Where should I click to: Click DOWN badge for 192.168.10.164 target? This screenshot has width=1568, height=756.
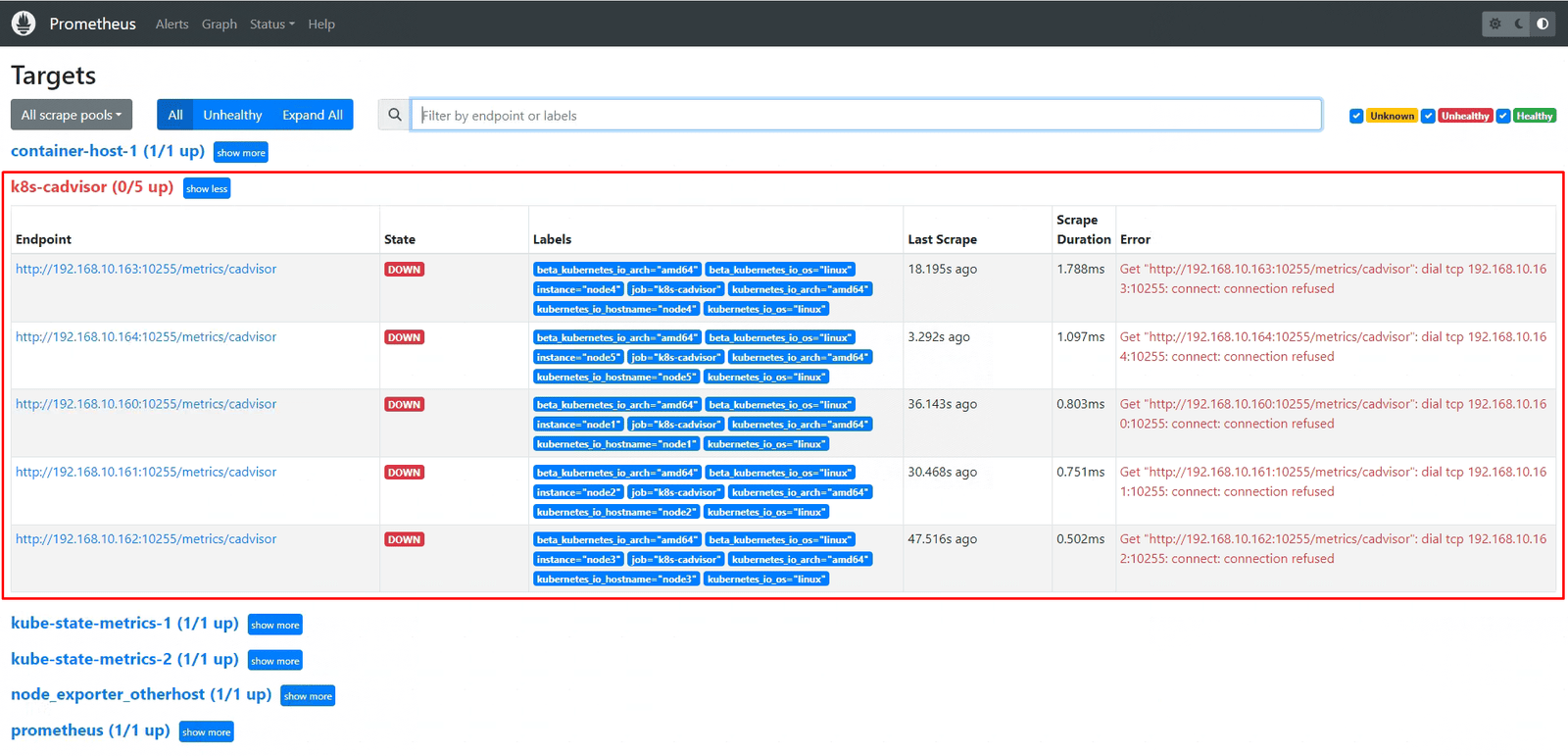(x=404, y=337)
